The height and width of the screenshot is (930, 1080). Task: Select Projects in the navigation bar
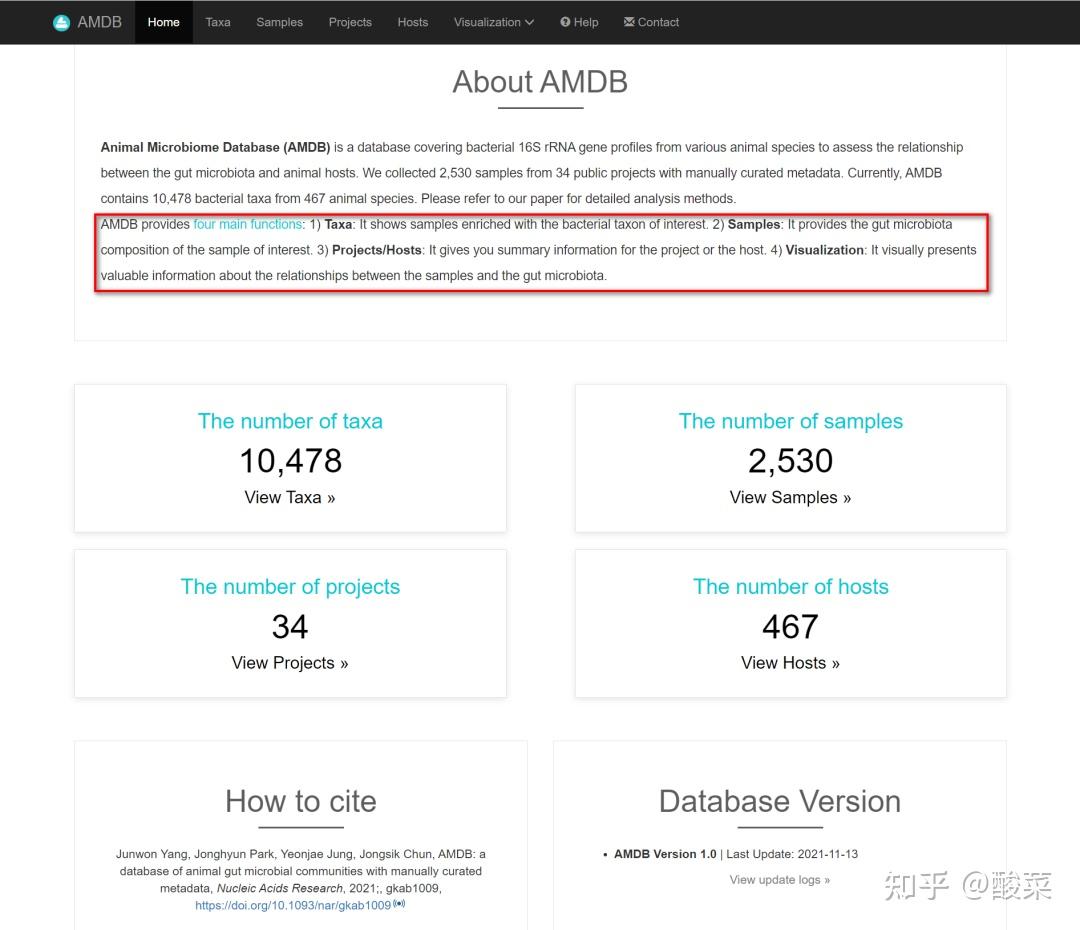[350, 22]
